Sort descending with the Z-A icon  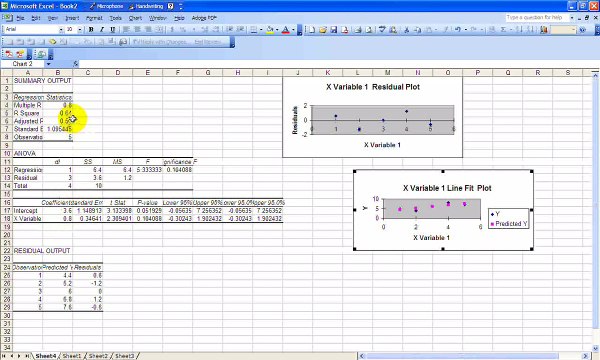pos(530,29)
